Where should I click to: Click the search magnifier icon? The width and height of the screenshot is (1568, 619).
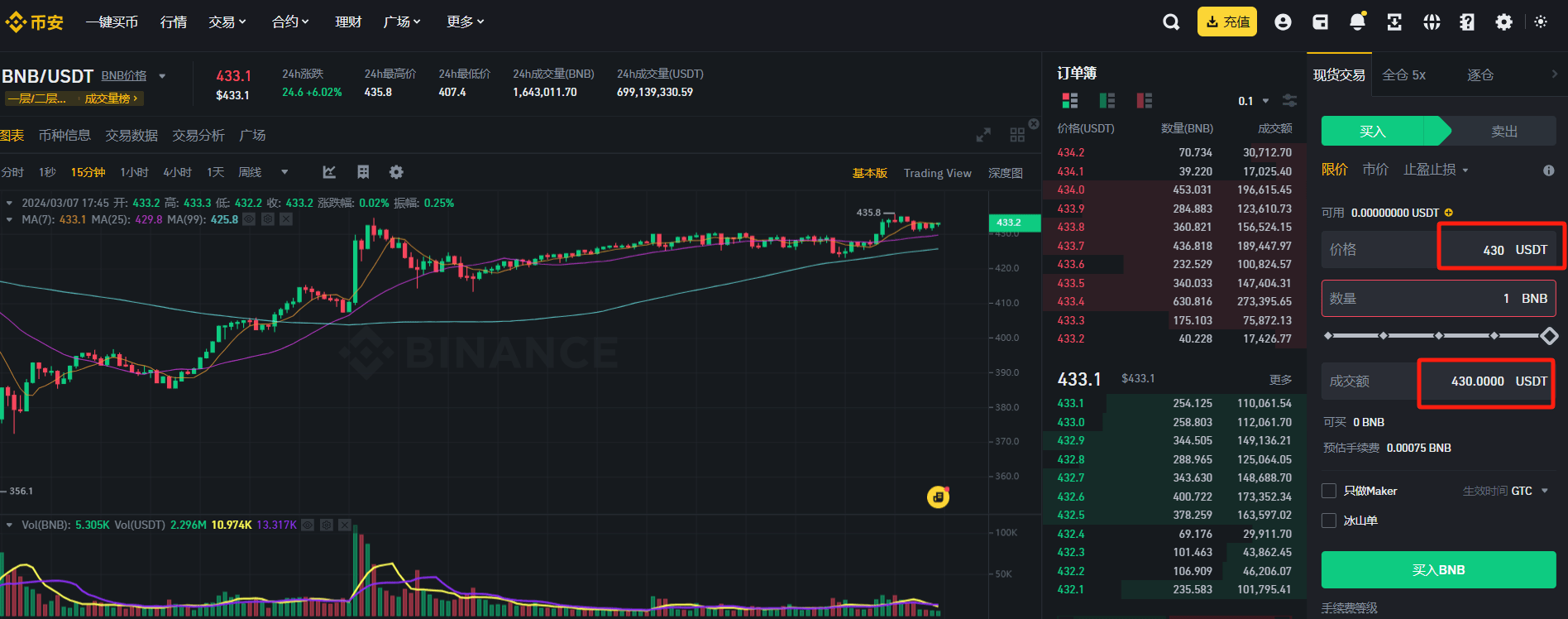pyautogui.click(x=1170, y=22)
